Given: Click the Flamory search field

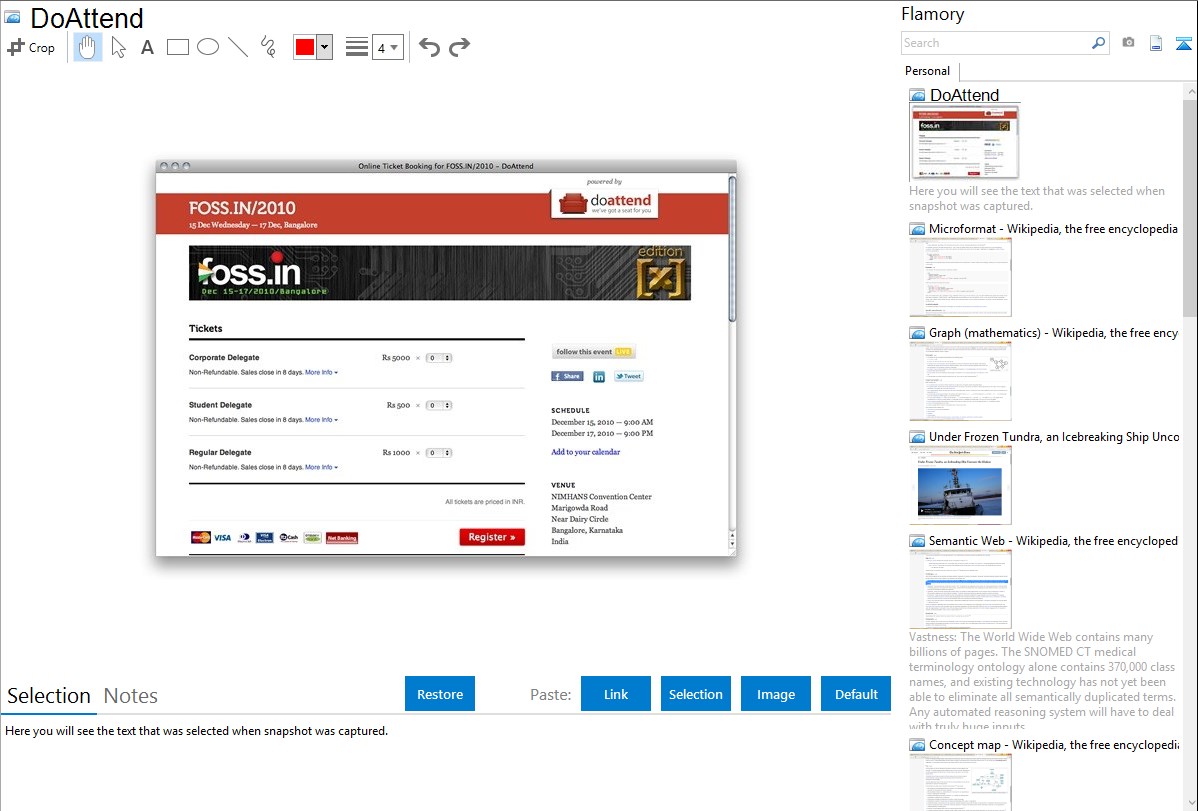Looking at the screenshot, I should coord(996,43).
